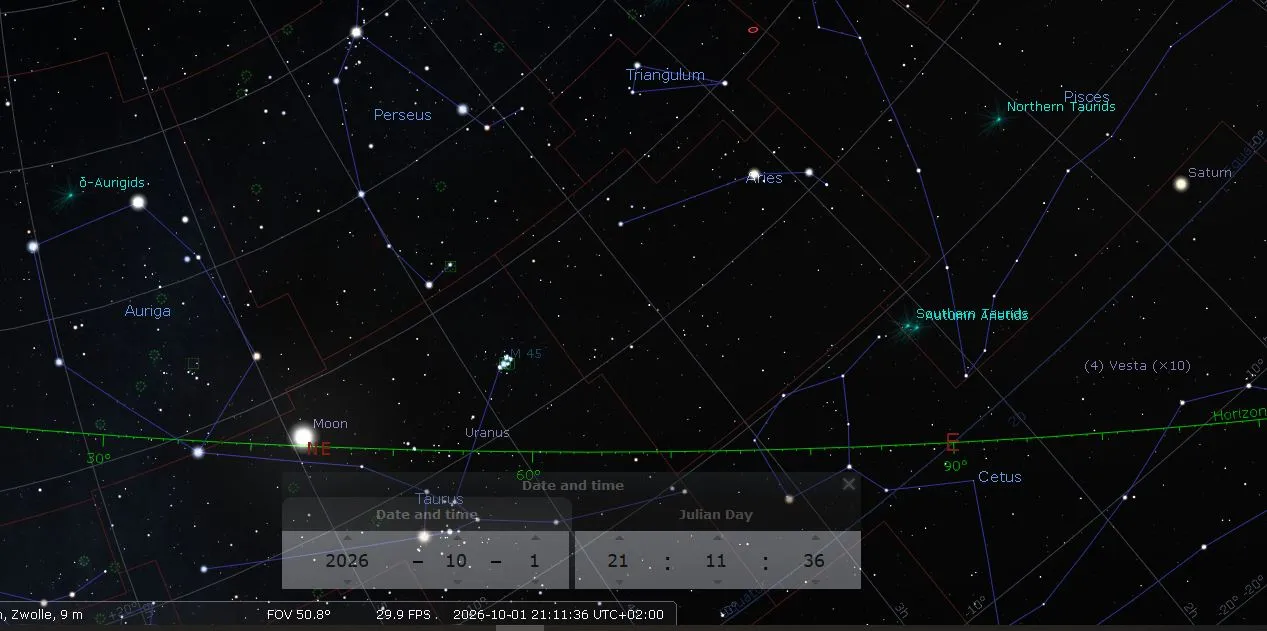Click the red E cardinal point marker
This screenshot has width=1267, height=631.
pyautogui.click(x=952, y=442)
